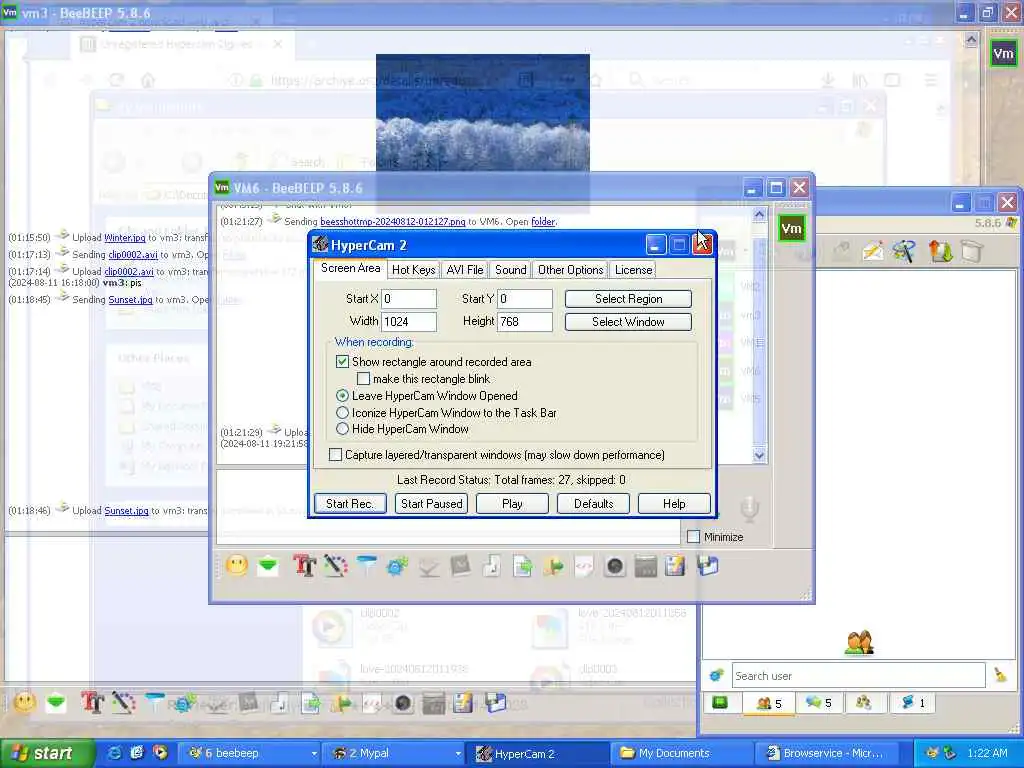Click floppy save icon in vm3 bottom toolbar

(x=496, y=703)
